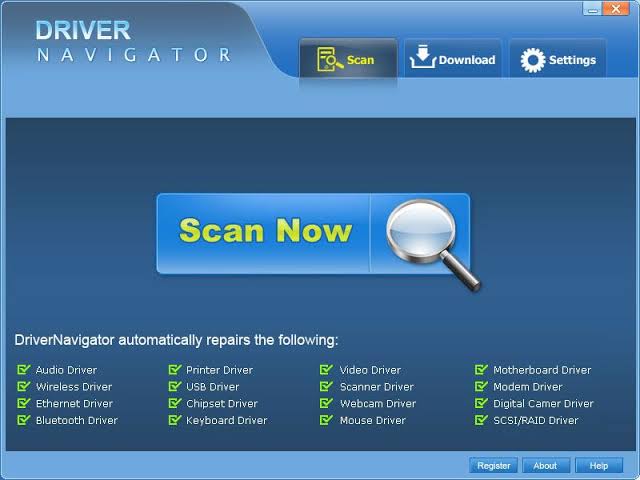Click the "Video Driver" text
The image size is (640, 480).
[x=370, y=370]
